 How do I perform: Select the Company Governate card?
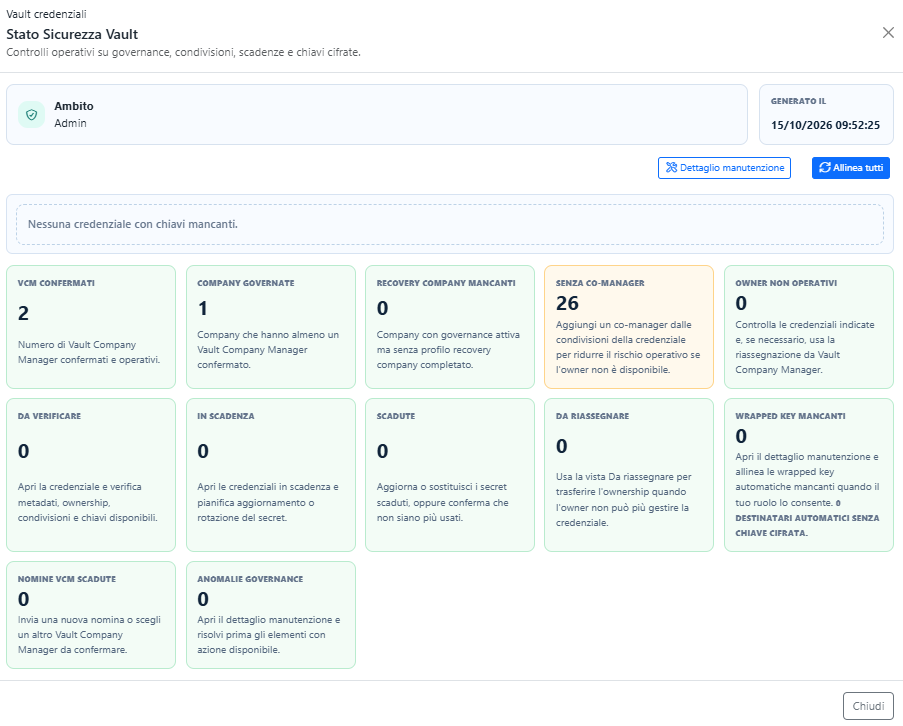point(271,327)
